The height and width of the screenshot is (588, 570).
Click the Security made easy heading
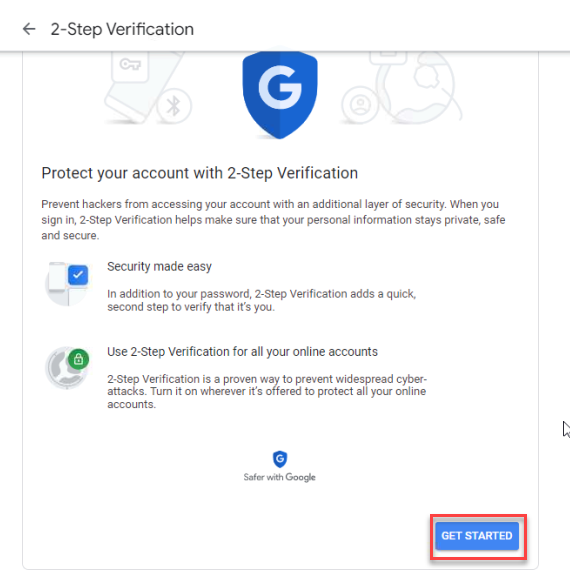(159, 267)
